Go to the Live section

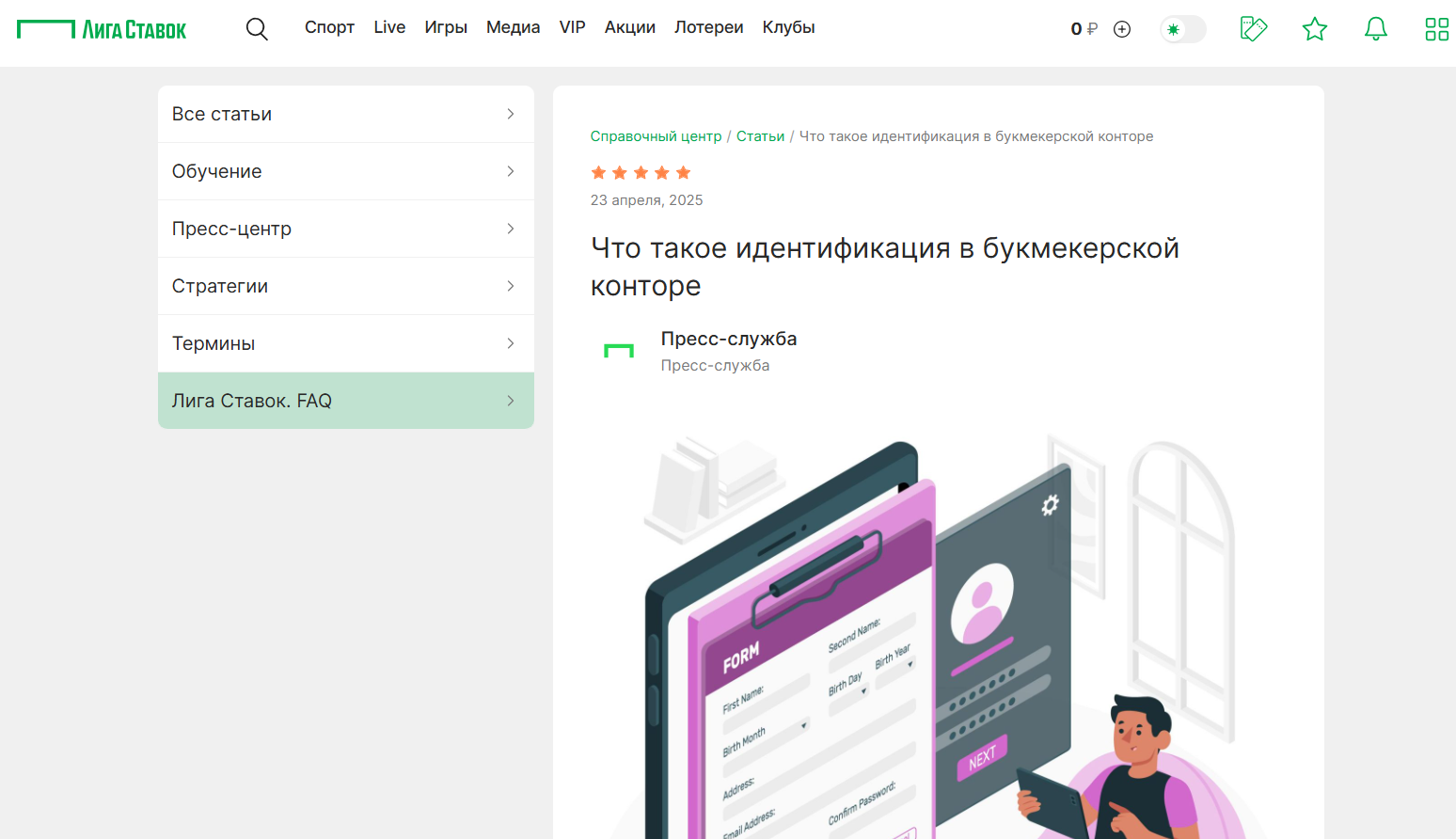point(389,27)
